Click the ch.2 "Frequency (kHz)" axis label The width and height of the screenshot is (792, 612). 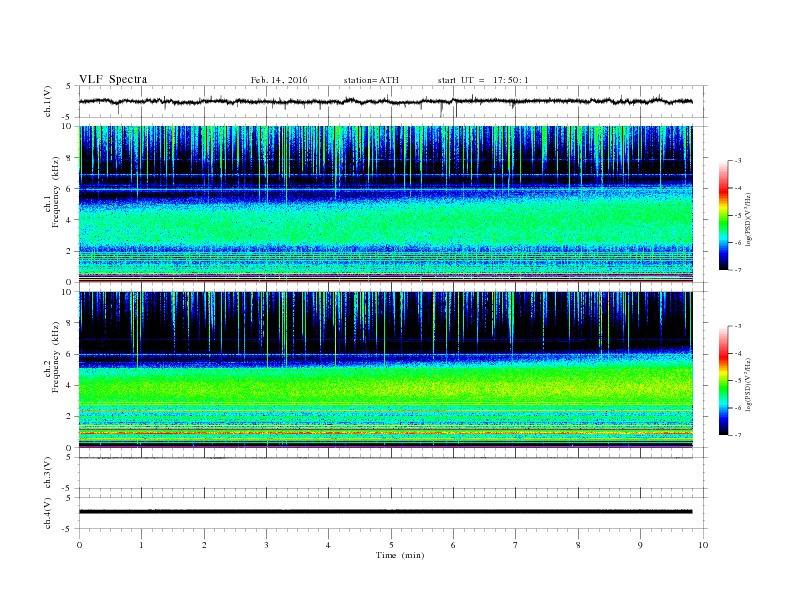[x=56, y=356]
